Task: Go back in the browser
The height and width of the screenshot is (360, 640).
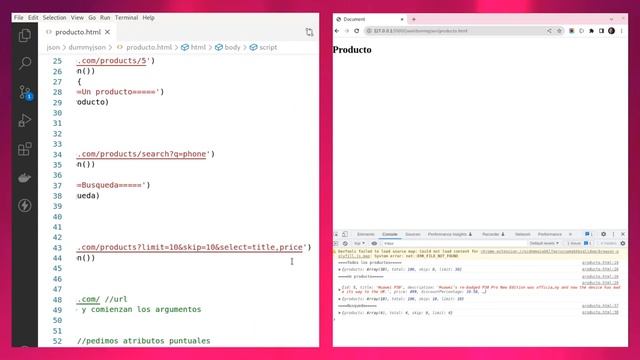Action: tap(337, 31)
